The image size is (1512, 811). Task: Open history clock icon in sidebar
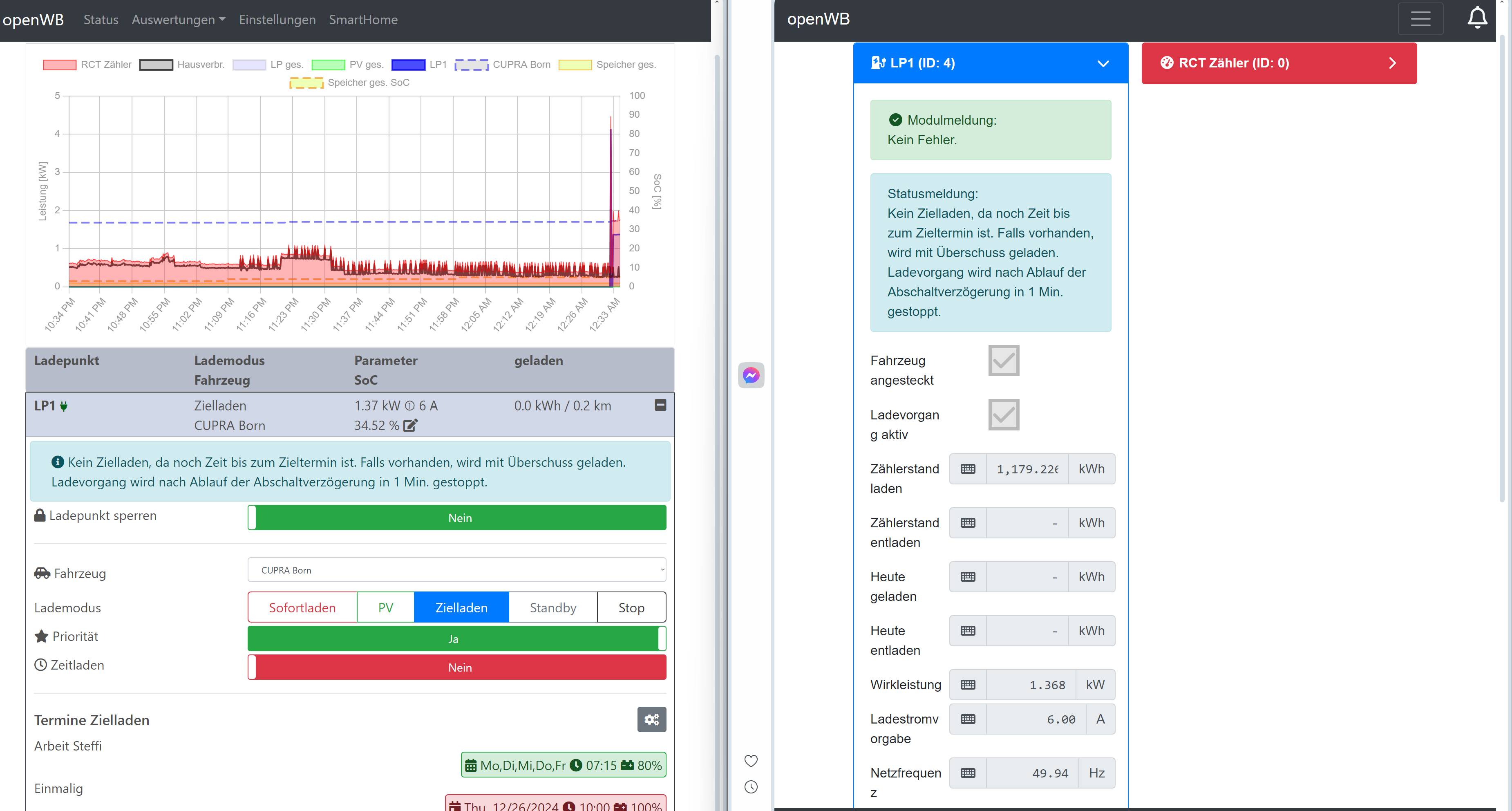(x=751, y=787)
